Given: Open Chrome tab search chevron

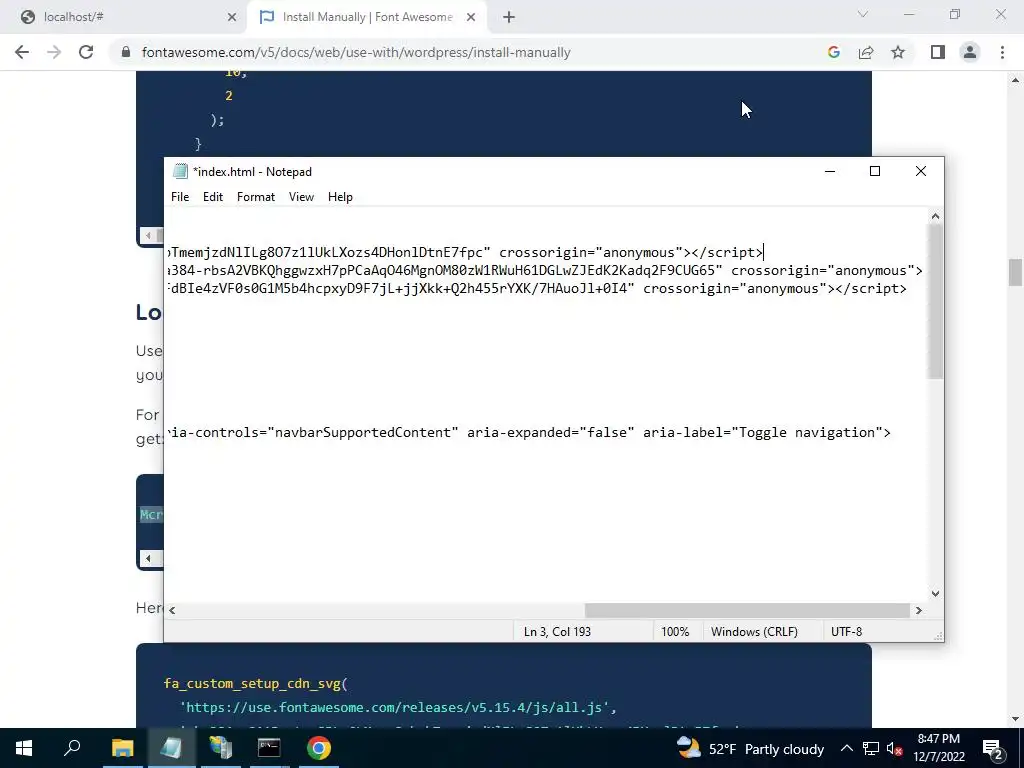Looking at the screenshot, I should point(863,14).
